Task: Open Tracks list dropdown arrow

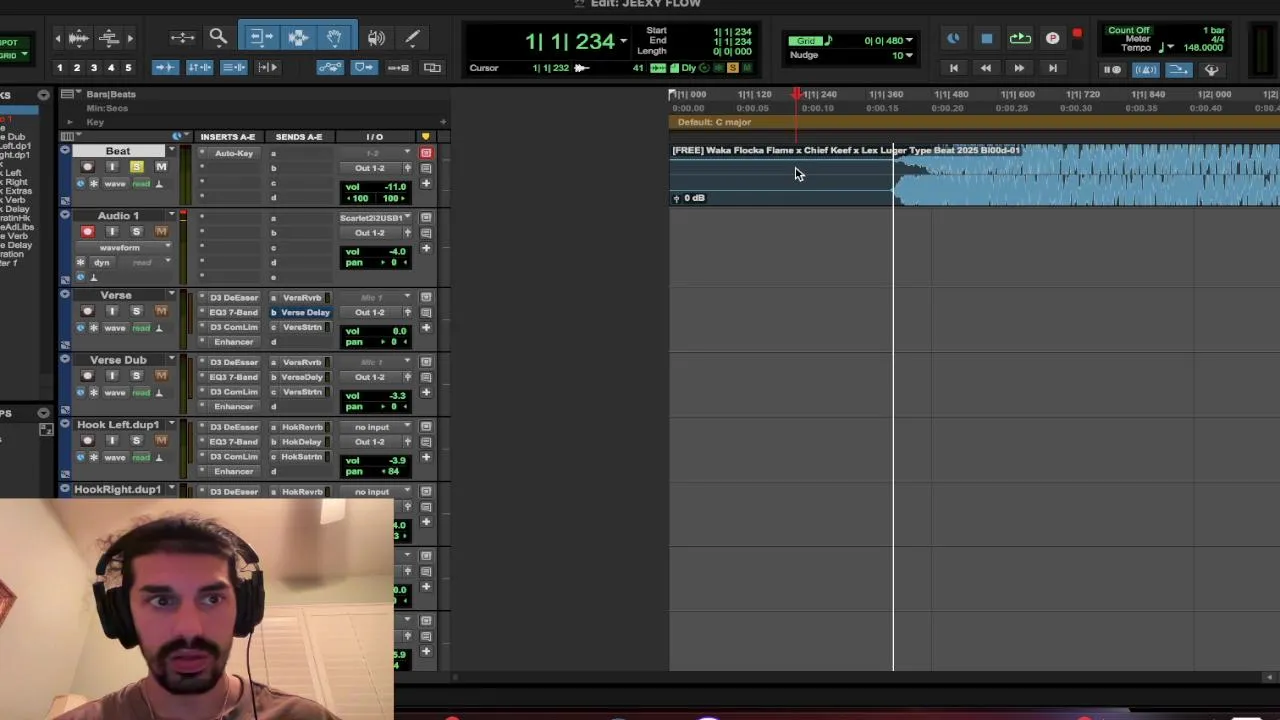Action: pos(43,95)
